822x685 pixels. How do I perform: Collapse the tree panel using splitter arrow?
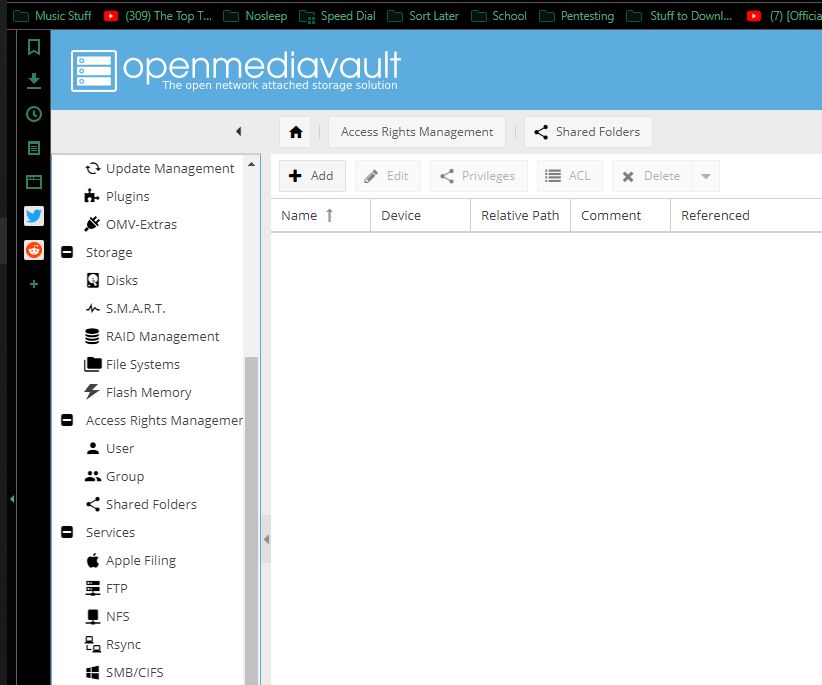pyautogui.click(x=266, y=539)
